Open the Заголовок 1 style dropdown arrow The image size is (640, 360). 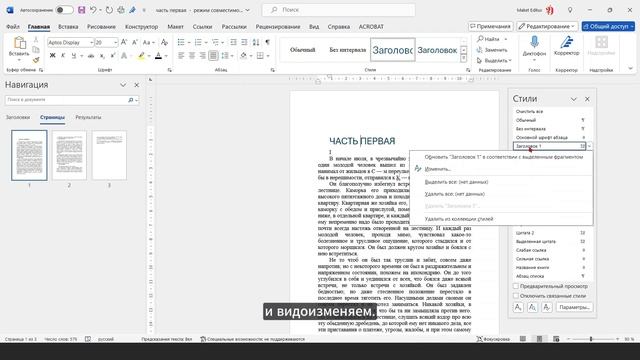tap(589, 146)
